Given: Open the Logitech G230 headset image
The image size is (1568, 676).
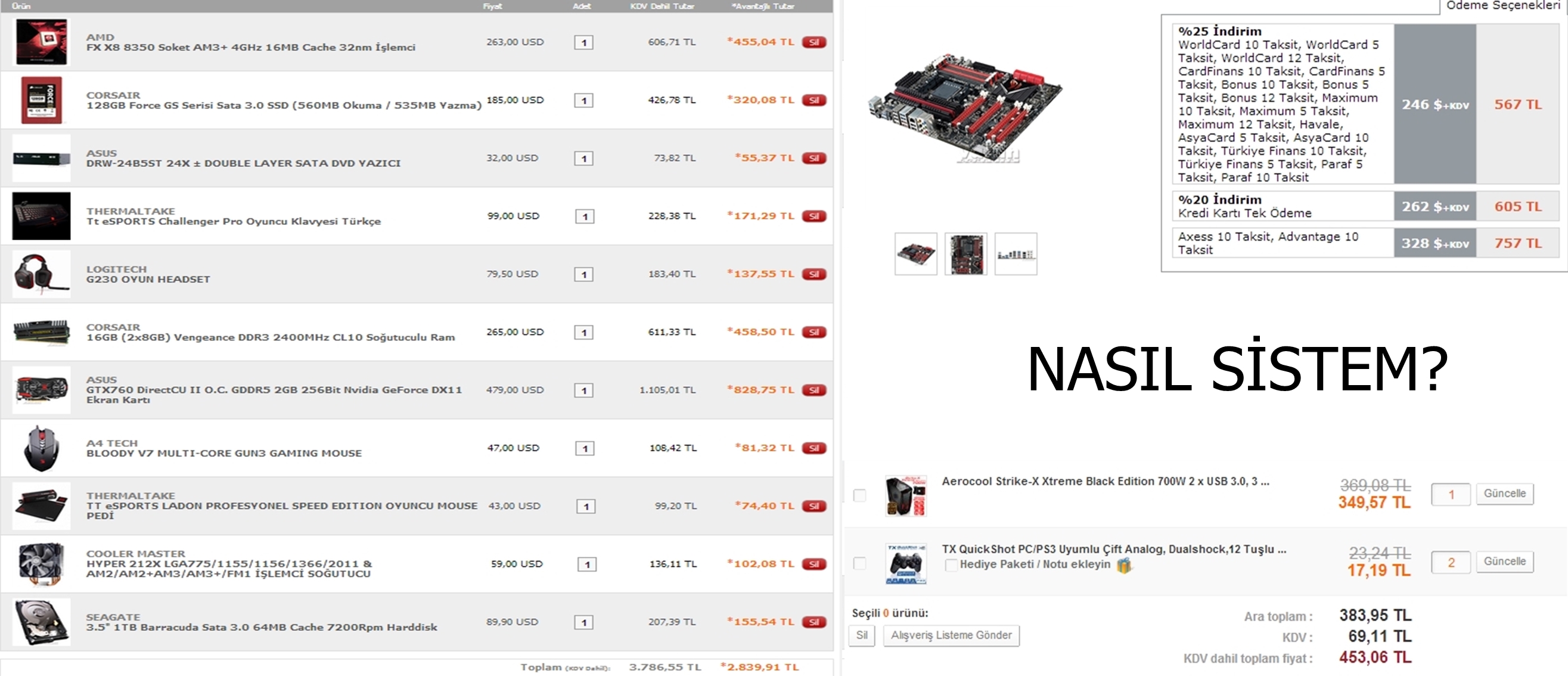Looking at the screenshot, I should (41, 274).
